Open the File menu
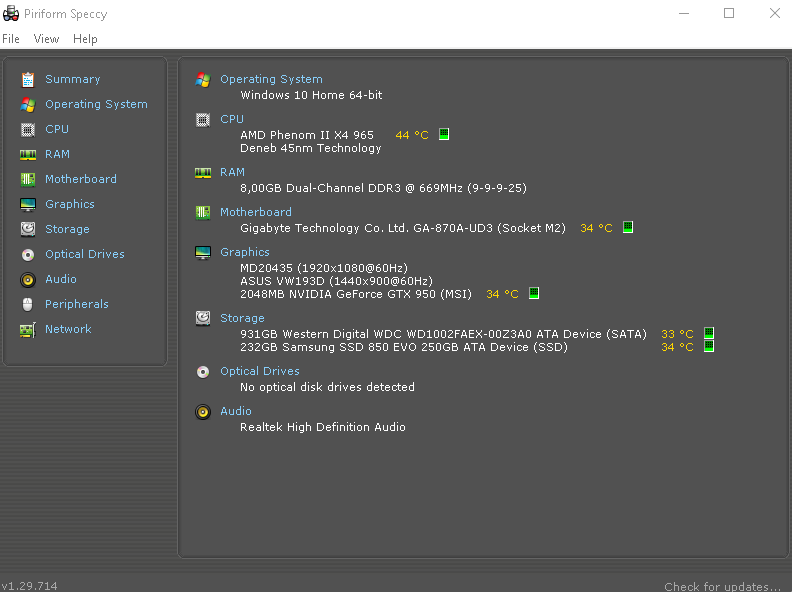Screen dimensions: 792x592 point(11,39)
